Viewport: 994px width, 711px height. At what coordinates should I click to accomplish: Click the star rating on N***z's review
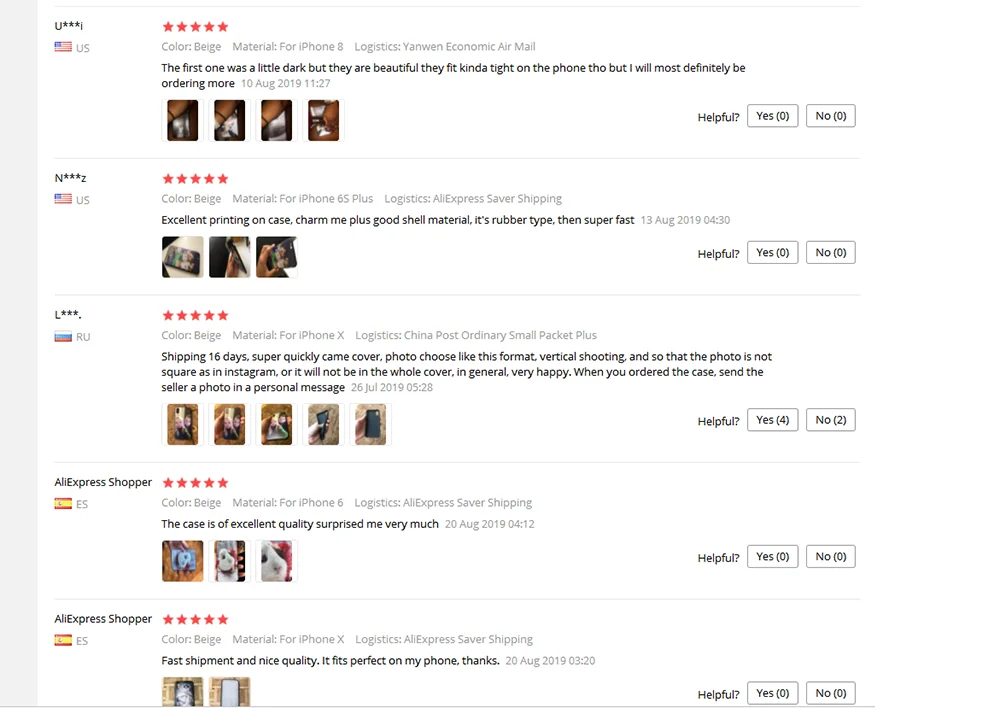pos(195,179)
